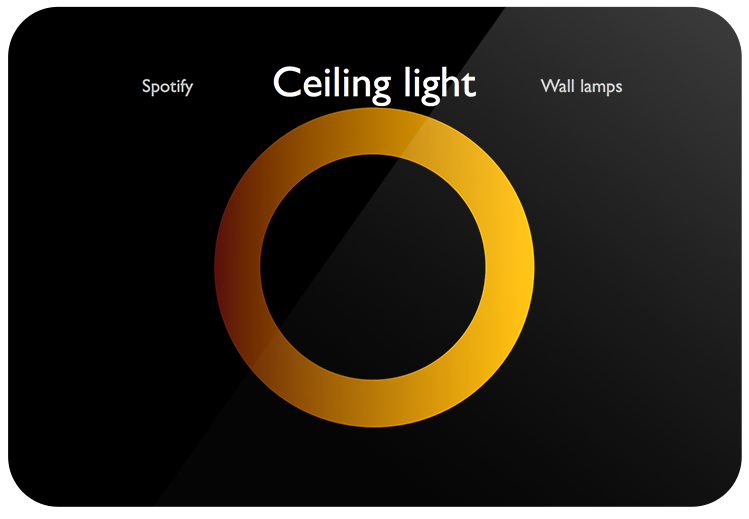Select the Ceiling light heading

(x=374, y=83)
